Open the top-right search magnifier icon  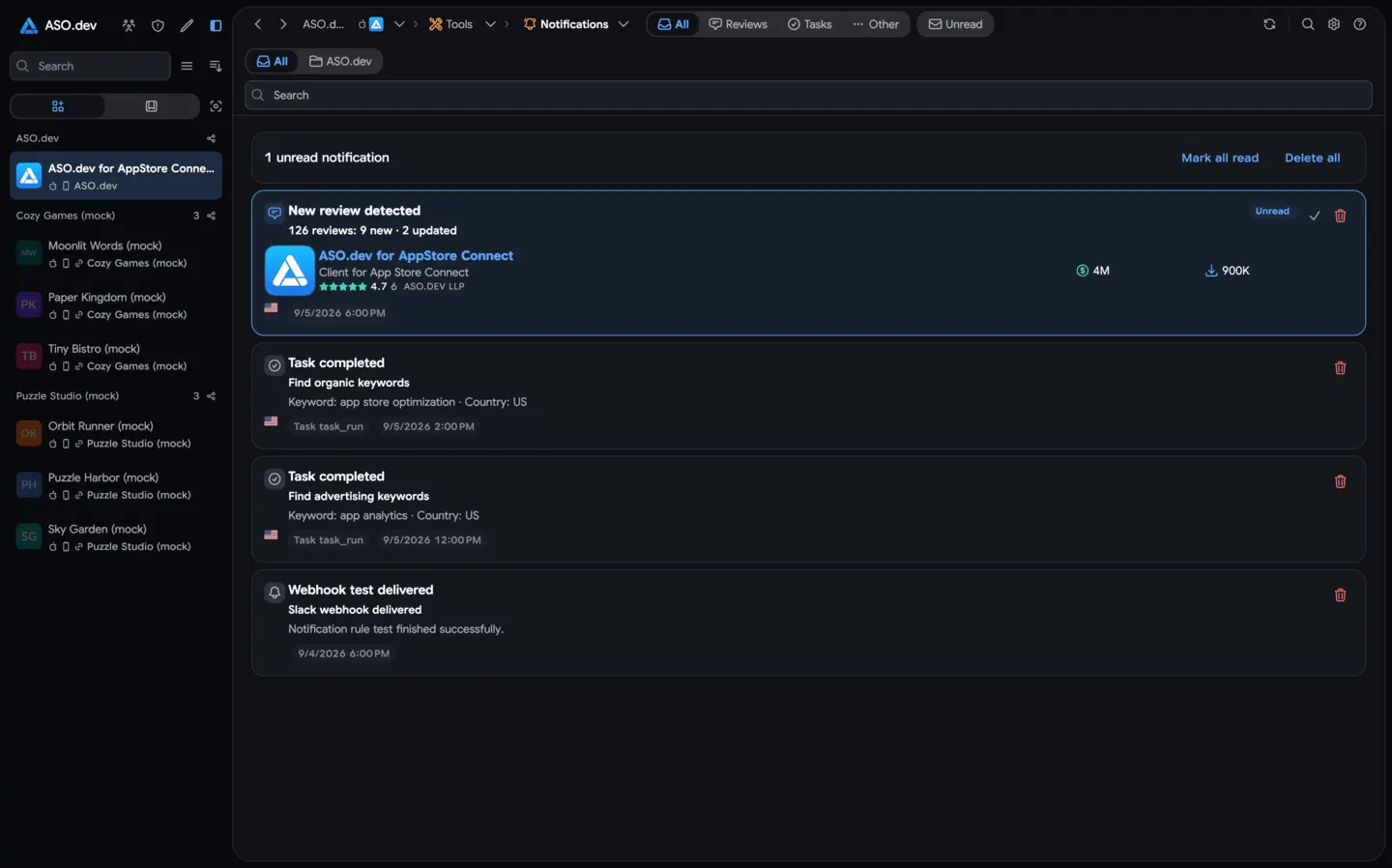pyautogui.click(x=1308, y=24)
